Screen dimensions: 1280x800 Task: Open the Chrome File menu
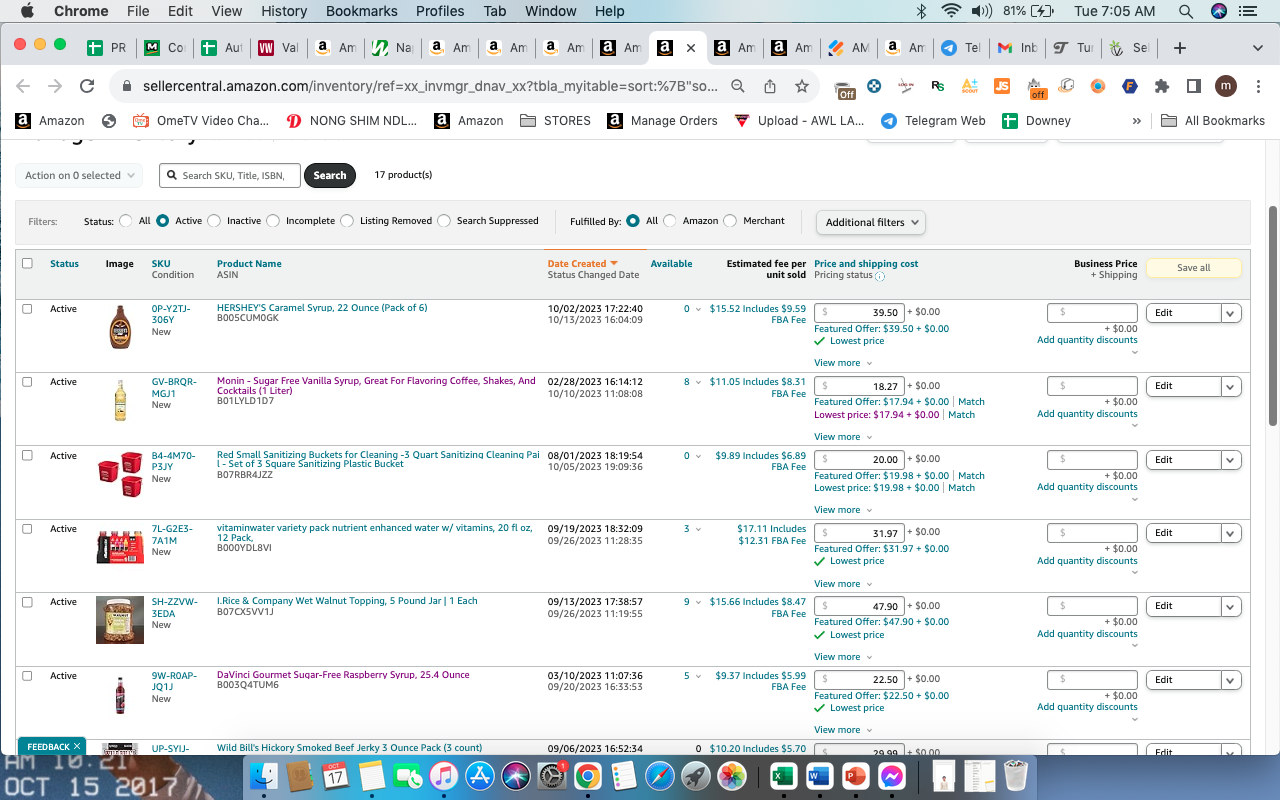138,11
